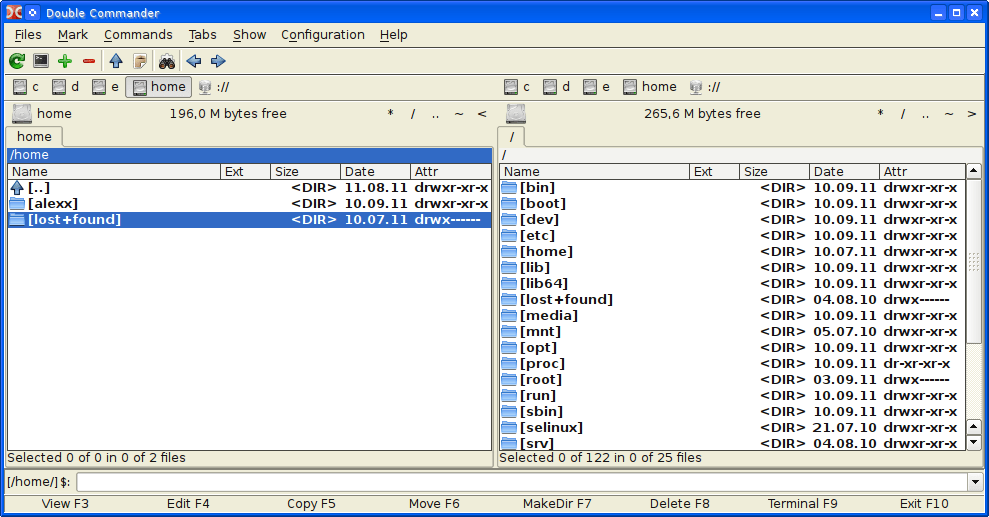Viewport: 989px width, 517px height.
Task: Select [..] parent entry in left panel
Action: 249,188
